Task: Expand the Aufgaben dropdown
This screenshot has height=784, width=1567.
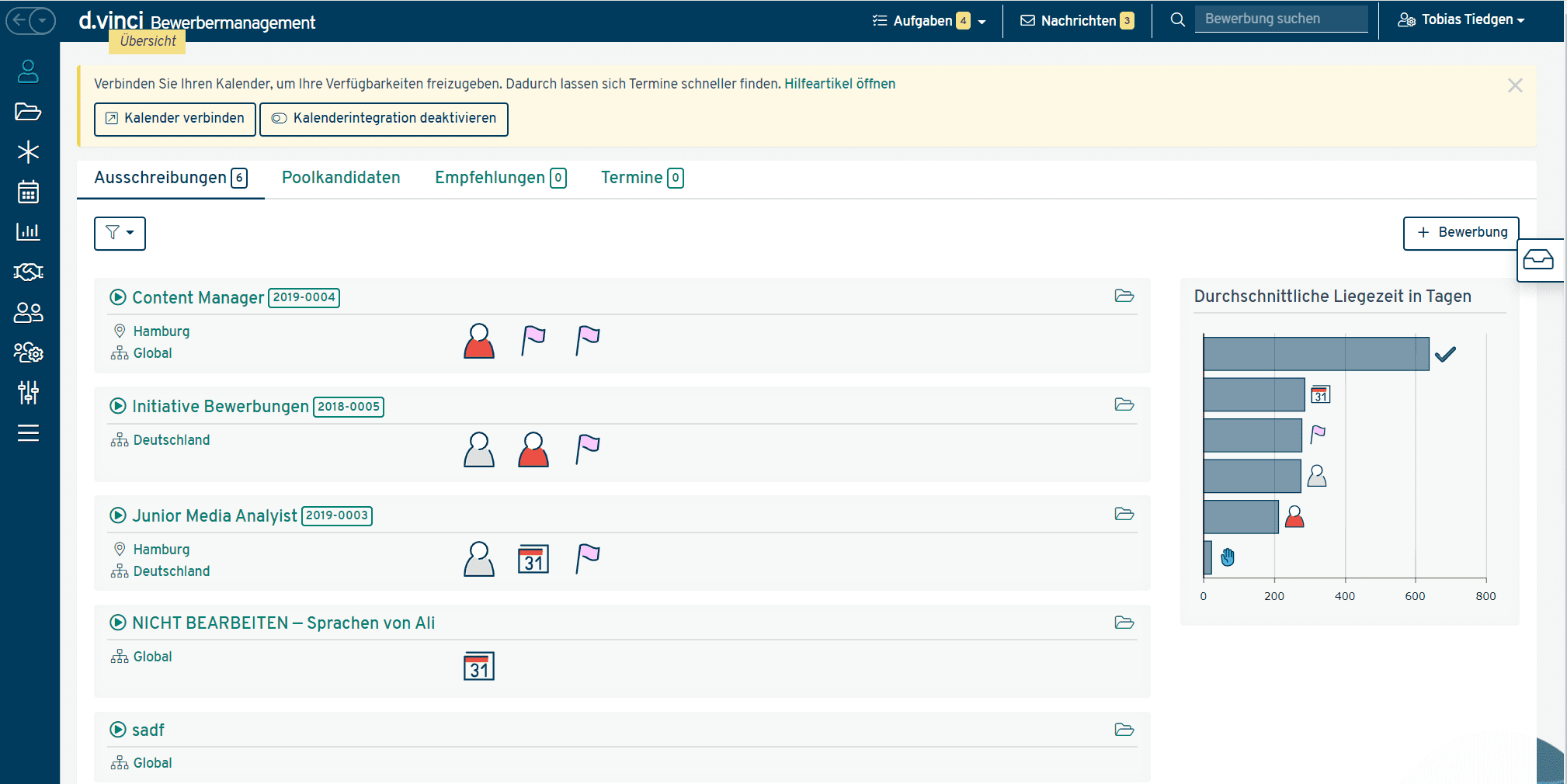Action: pyautogui.click(x=929, y=21)
